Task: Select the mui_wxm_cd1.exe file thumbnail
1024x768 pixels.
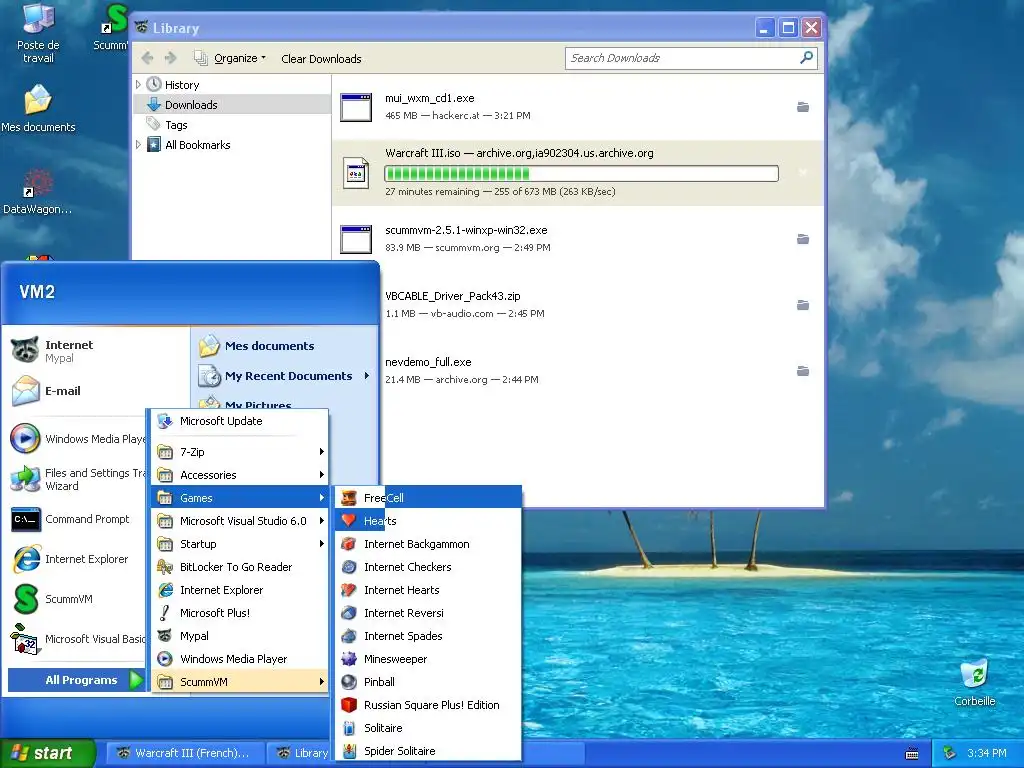Action: click(x=356, y=107)
